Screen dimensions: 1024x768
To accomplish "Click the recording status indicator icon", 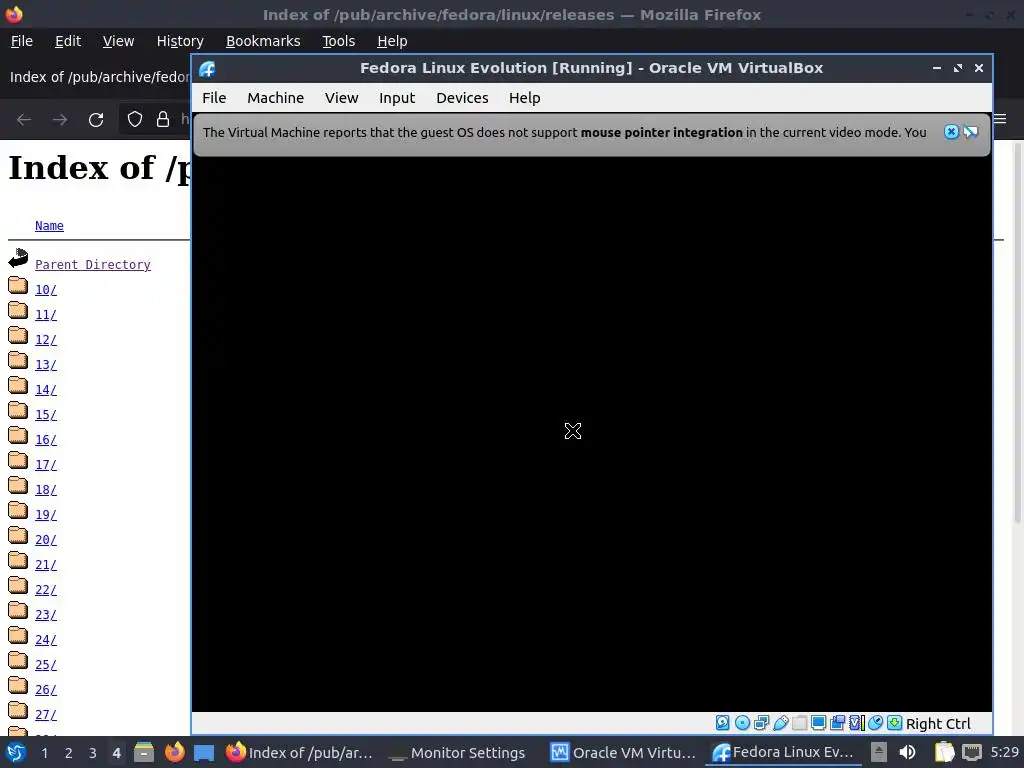I will (837, 723).
